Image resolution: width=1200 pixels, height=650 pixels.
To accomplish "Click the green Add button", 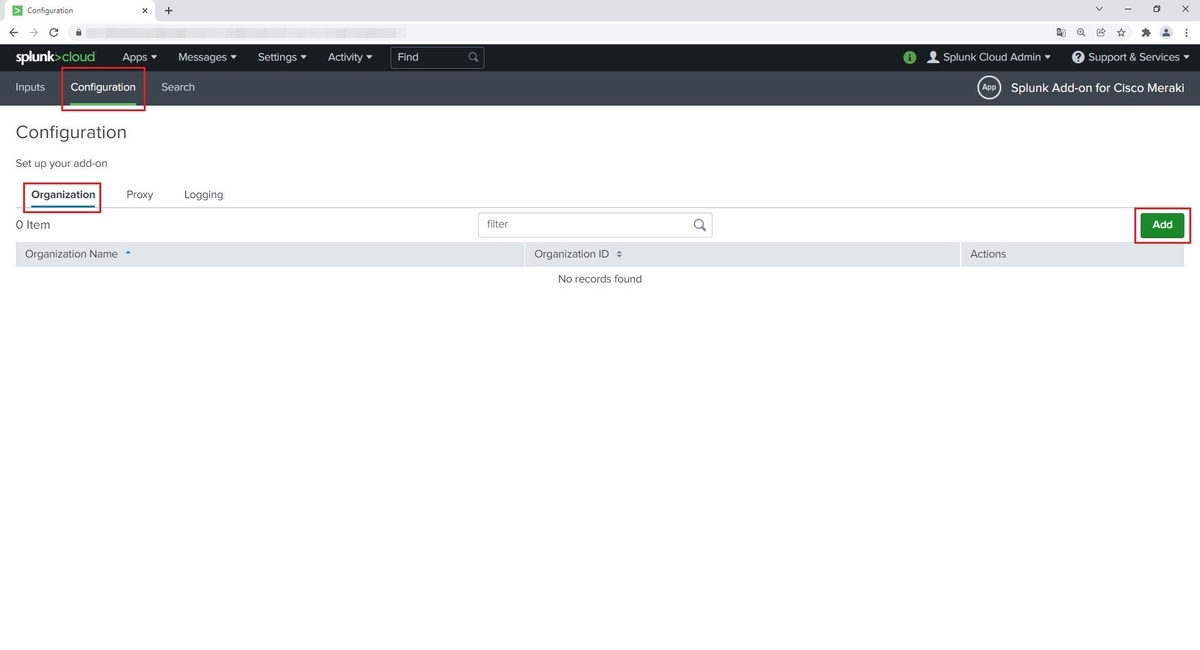I will [1161, 225].
